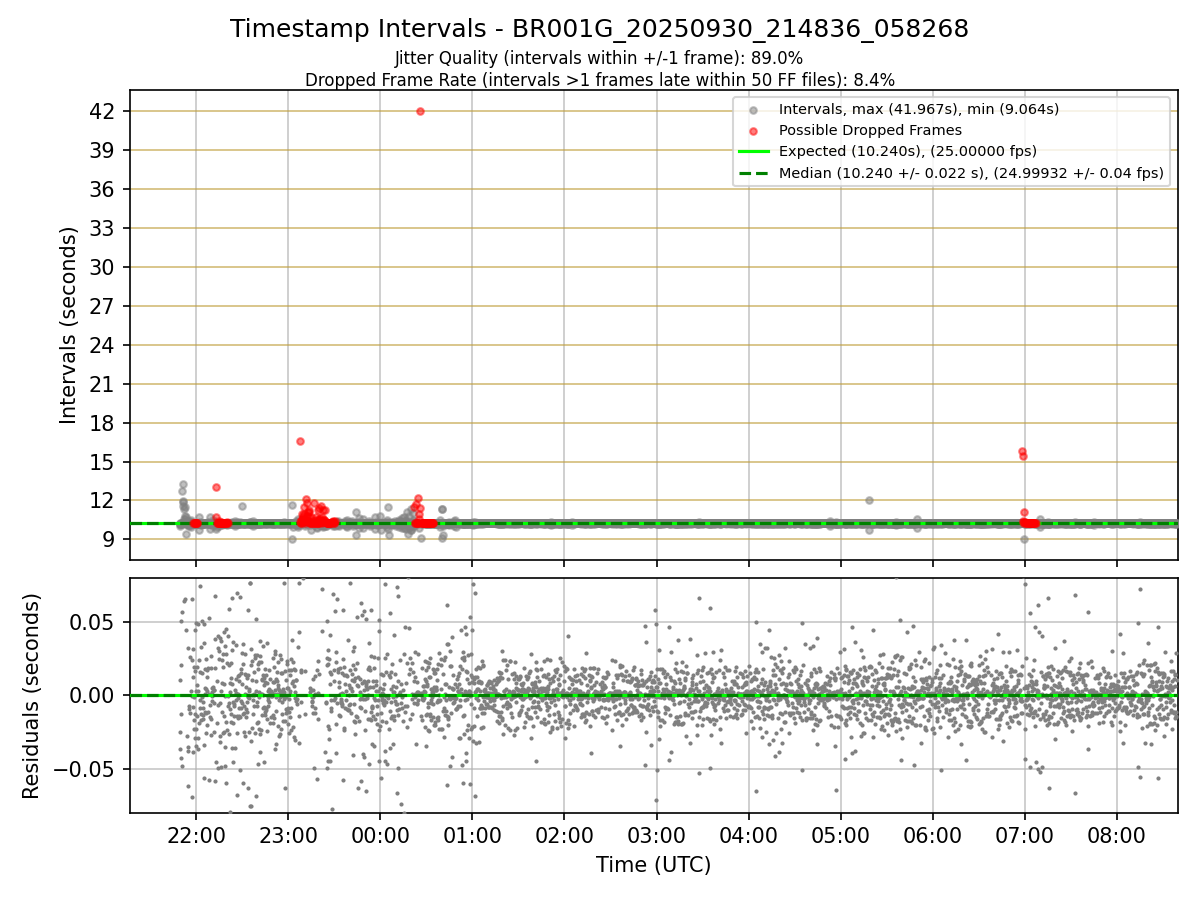Click the 08:00 x-axis tick label
Screen dimensions: 1200x900
(x=1116, y=837)
